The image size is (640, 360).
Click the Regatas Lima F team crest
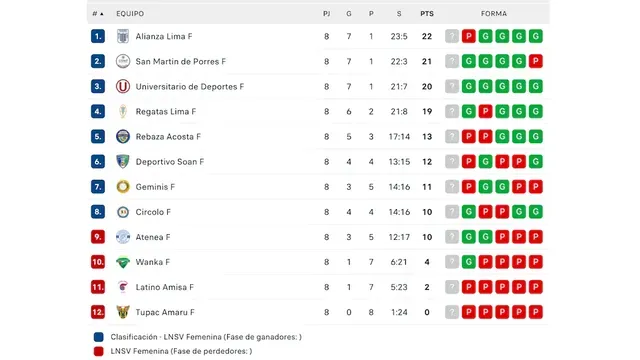[123, 111]
